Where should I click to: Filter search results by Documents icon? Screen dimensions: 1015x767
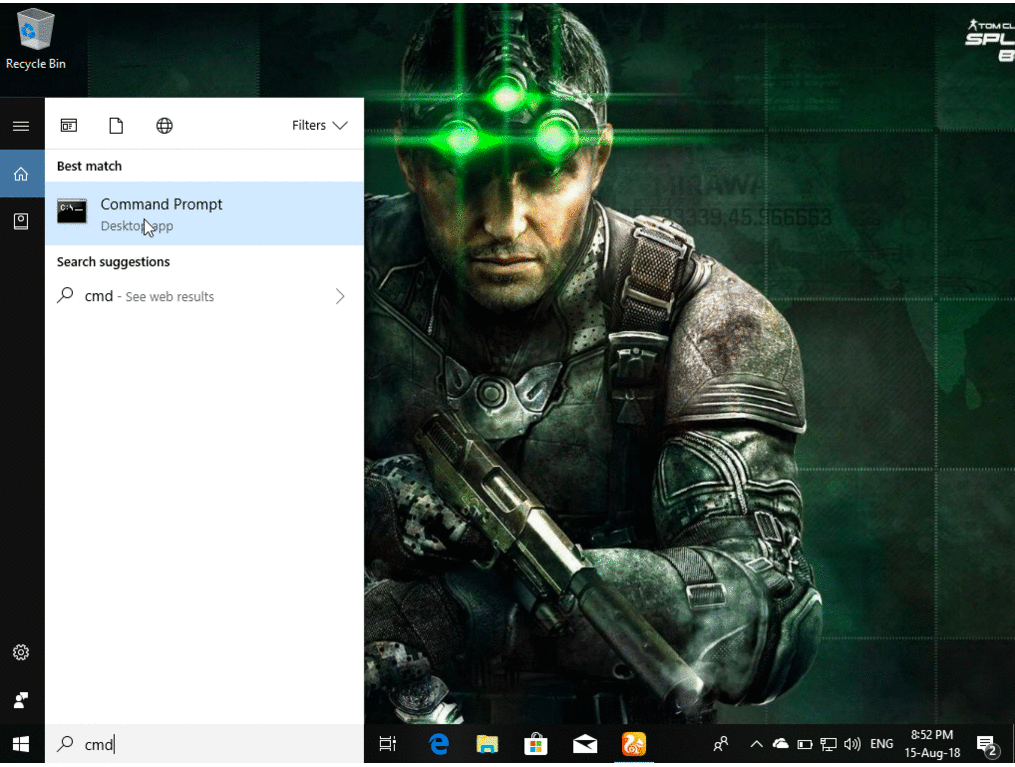point(116,126)
